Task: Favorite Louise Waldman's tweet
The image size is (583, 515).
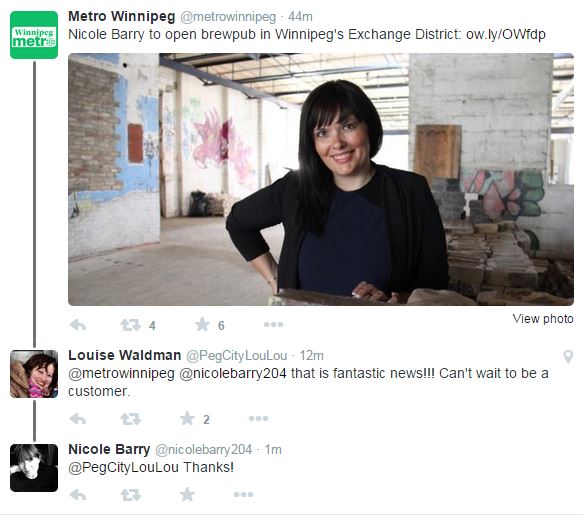Action: 187,419
